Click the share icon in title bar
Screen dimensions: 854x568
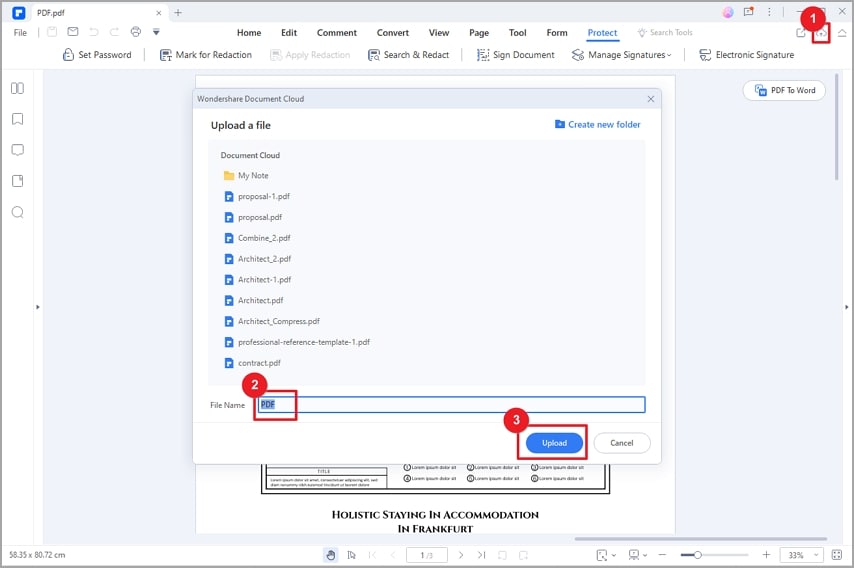click(801, 33)
